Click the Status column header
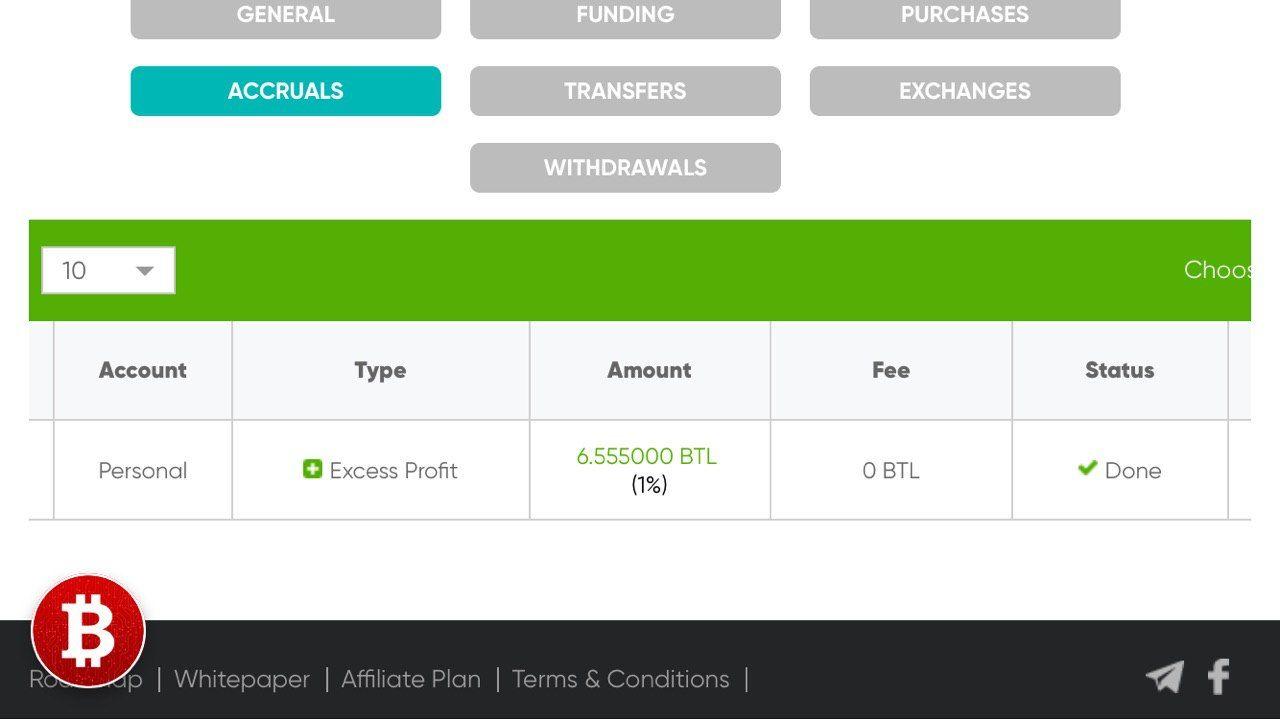Viewport: 1280px width, 719px height. click(x=1119, y=370)
